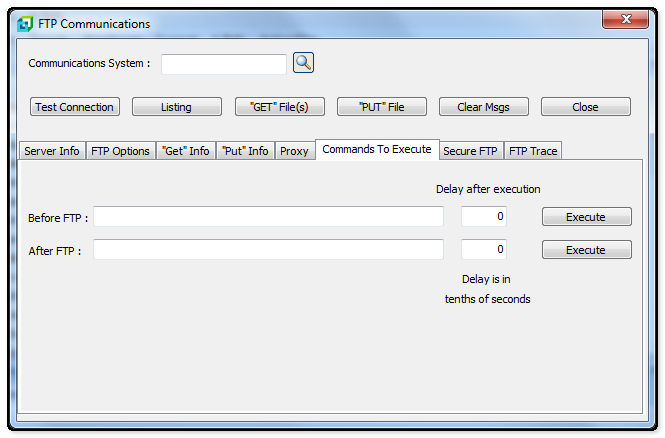This screenshot has height=438, width=665.
Task: Click the Before FTP command text field
Action: click(268, 217)
